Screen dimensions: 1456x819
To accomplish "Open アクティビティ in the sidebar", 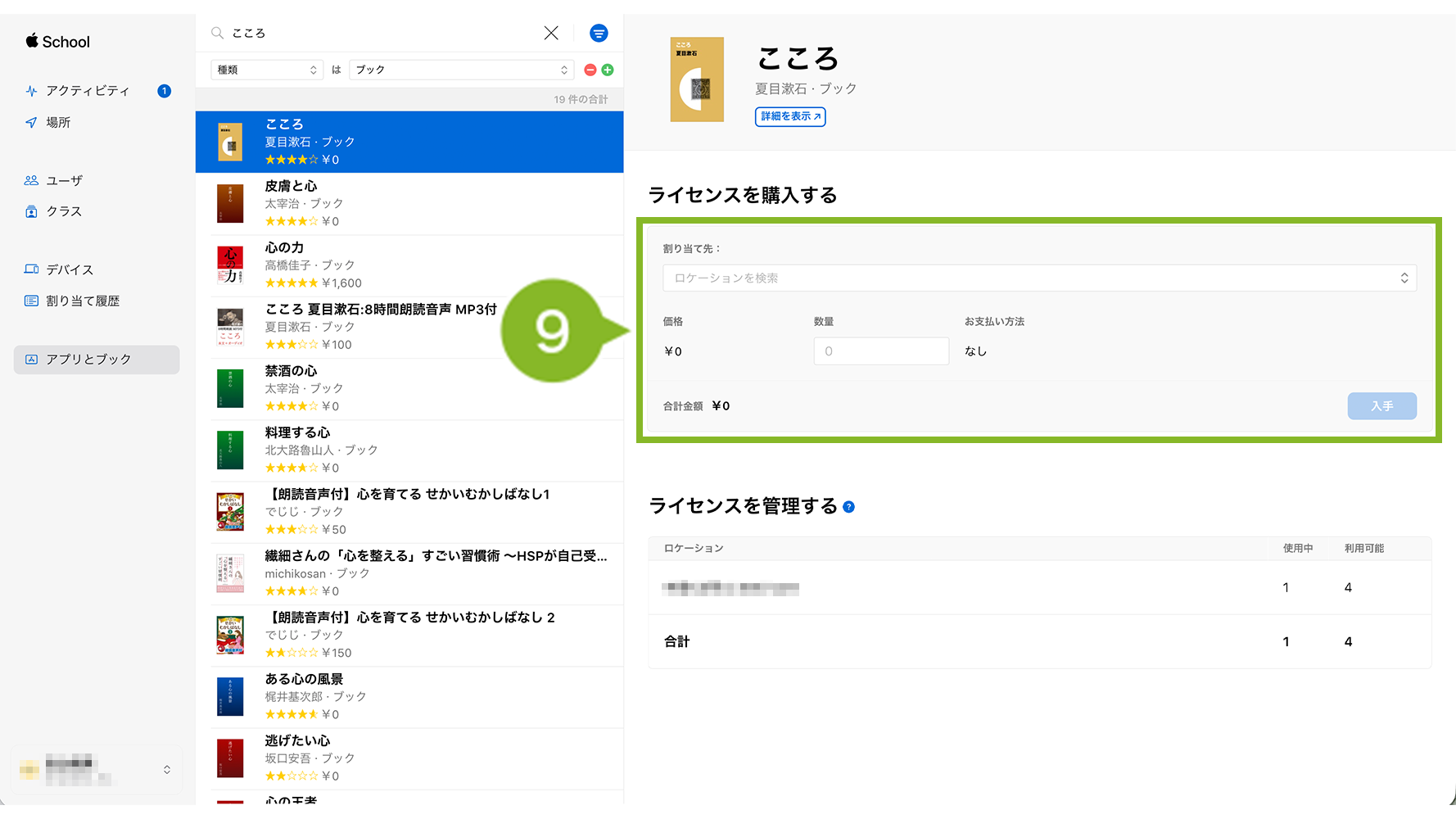I will tap(88, 91).
